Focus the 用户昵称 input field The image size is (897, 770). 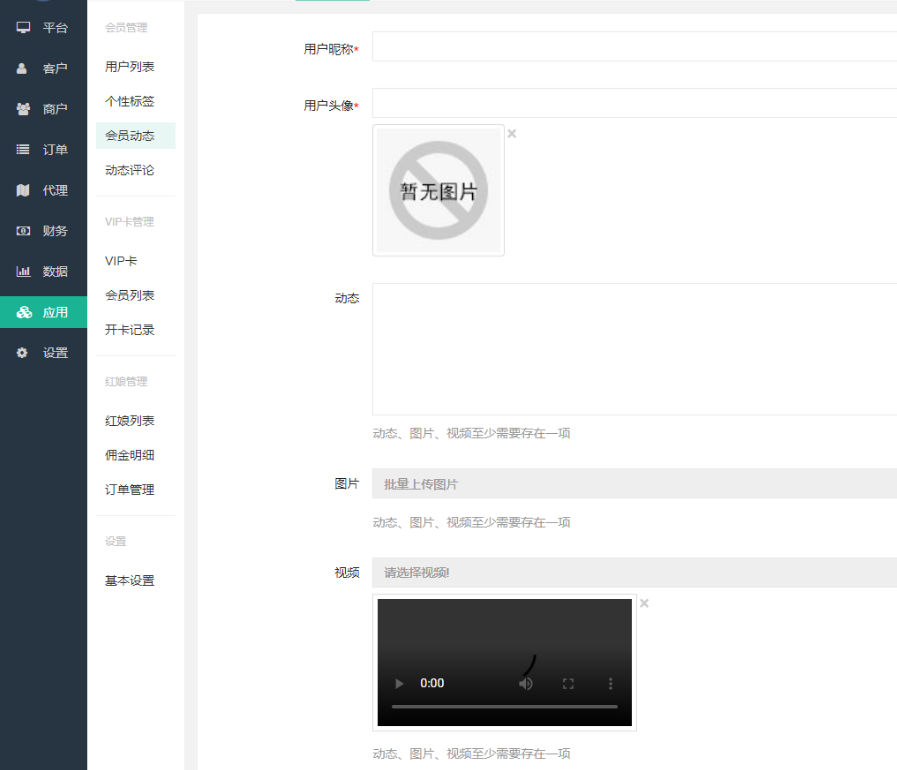pos(634,46)
